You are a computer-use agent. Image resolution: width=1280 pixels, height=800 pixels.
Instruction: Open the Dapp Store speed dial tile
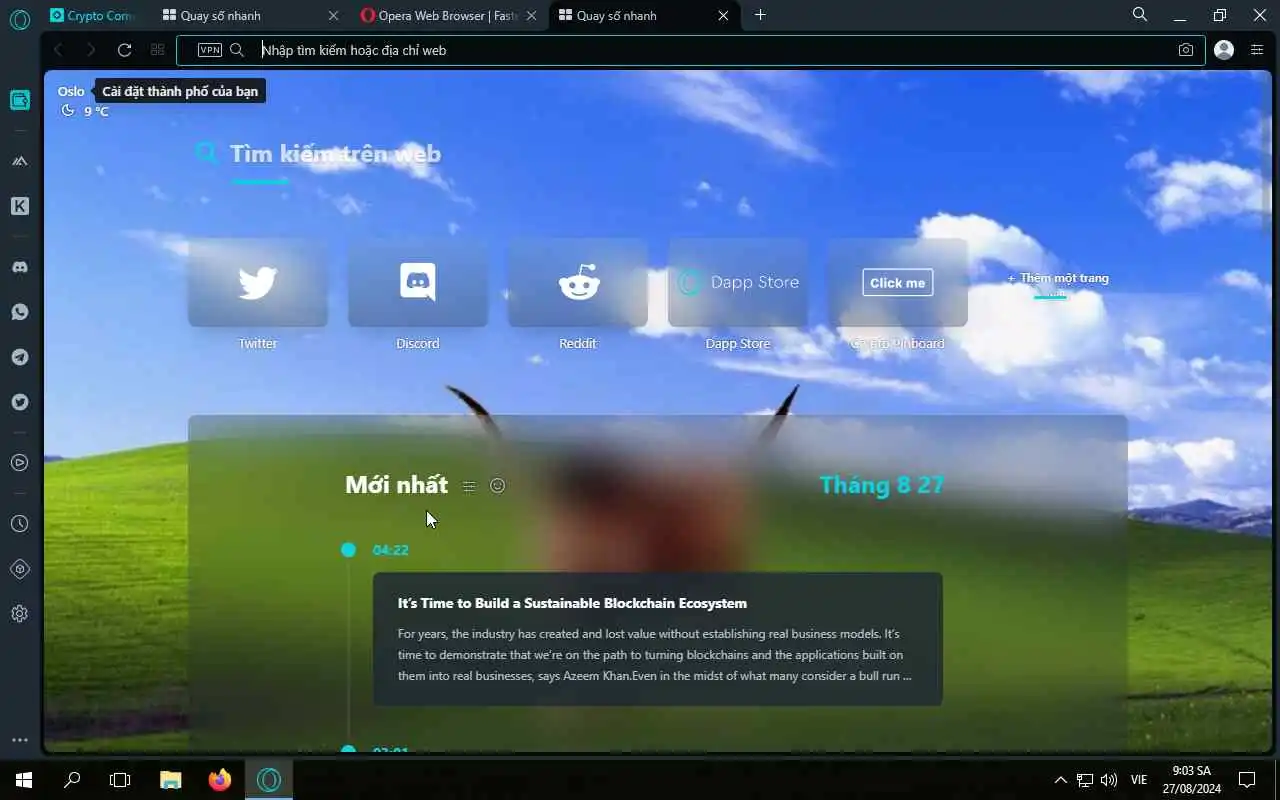[x=738, y=283]
